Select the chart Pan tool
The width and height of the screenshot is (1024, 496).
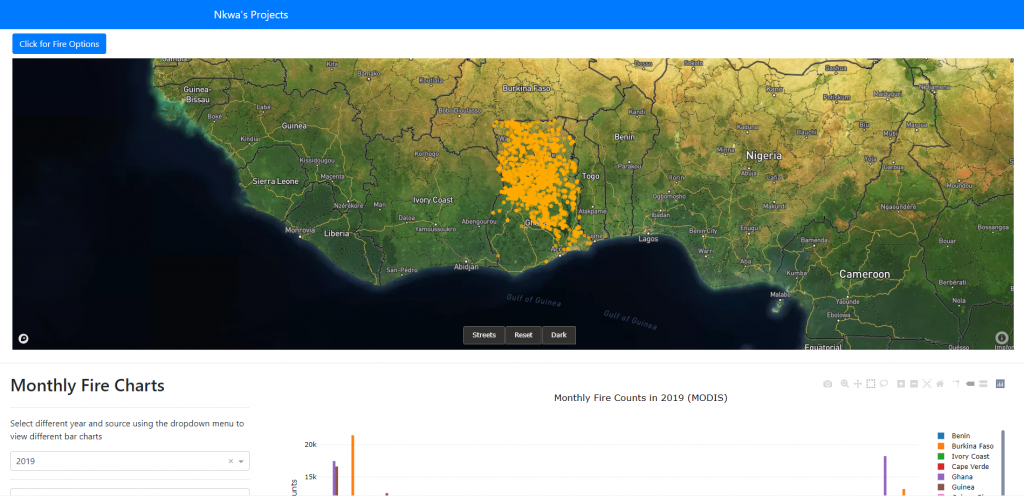point(858,384)
